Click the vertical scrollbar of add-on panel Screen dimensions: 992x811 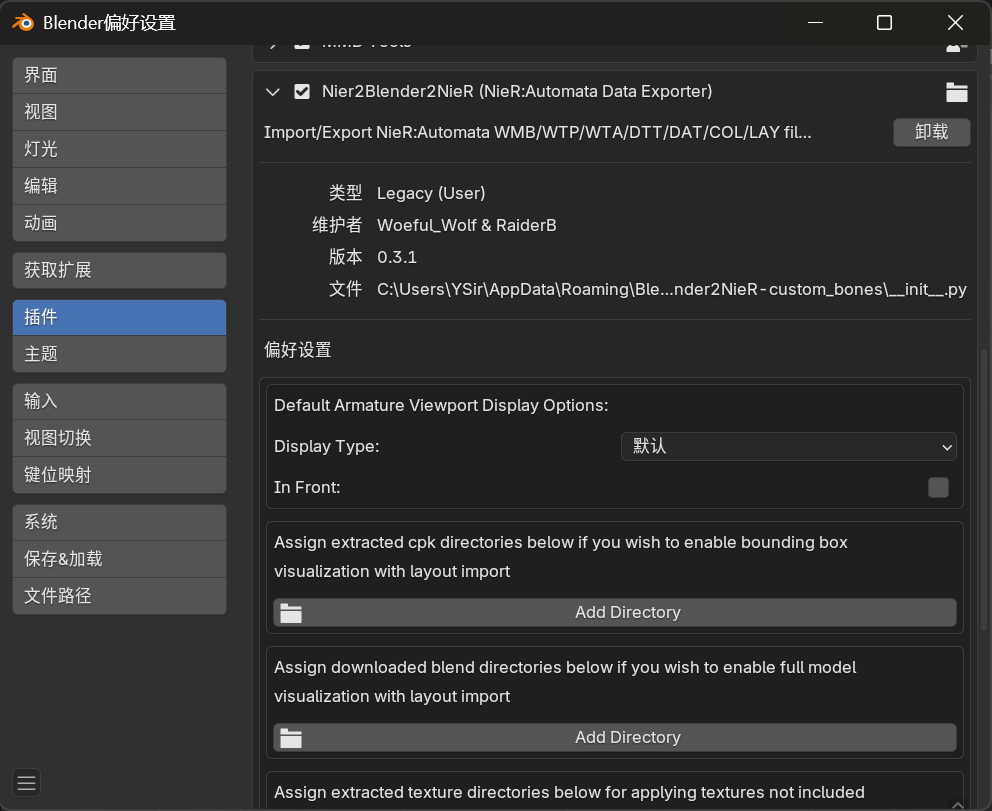click(x=984, y=500)
